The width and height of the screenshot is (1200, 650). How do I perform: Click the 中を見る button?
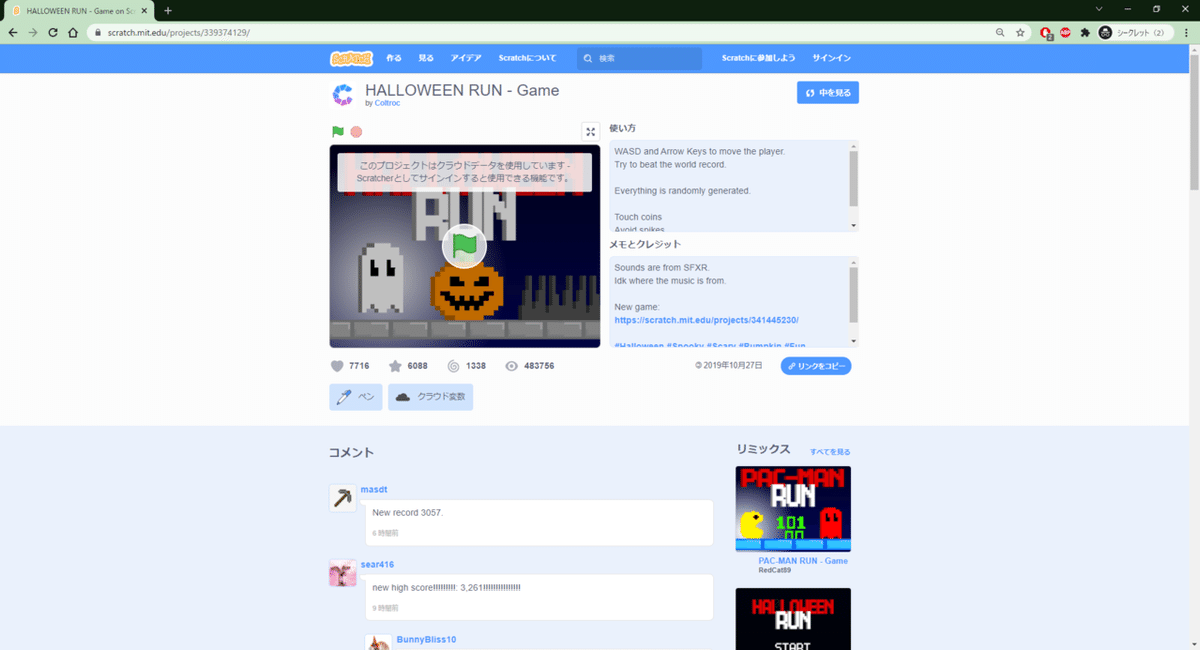(828, 93)
